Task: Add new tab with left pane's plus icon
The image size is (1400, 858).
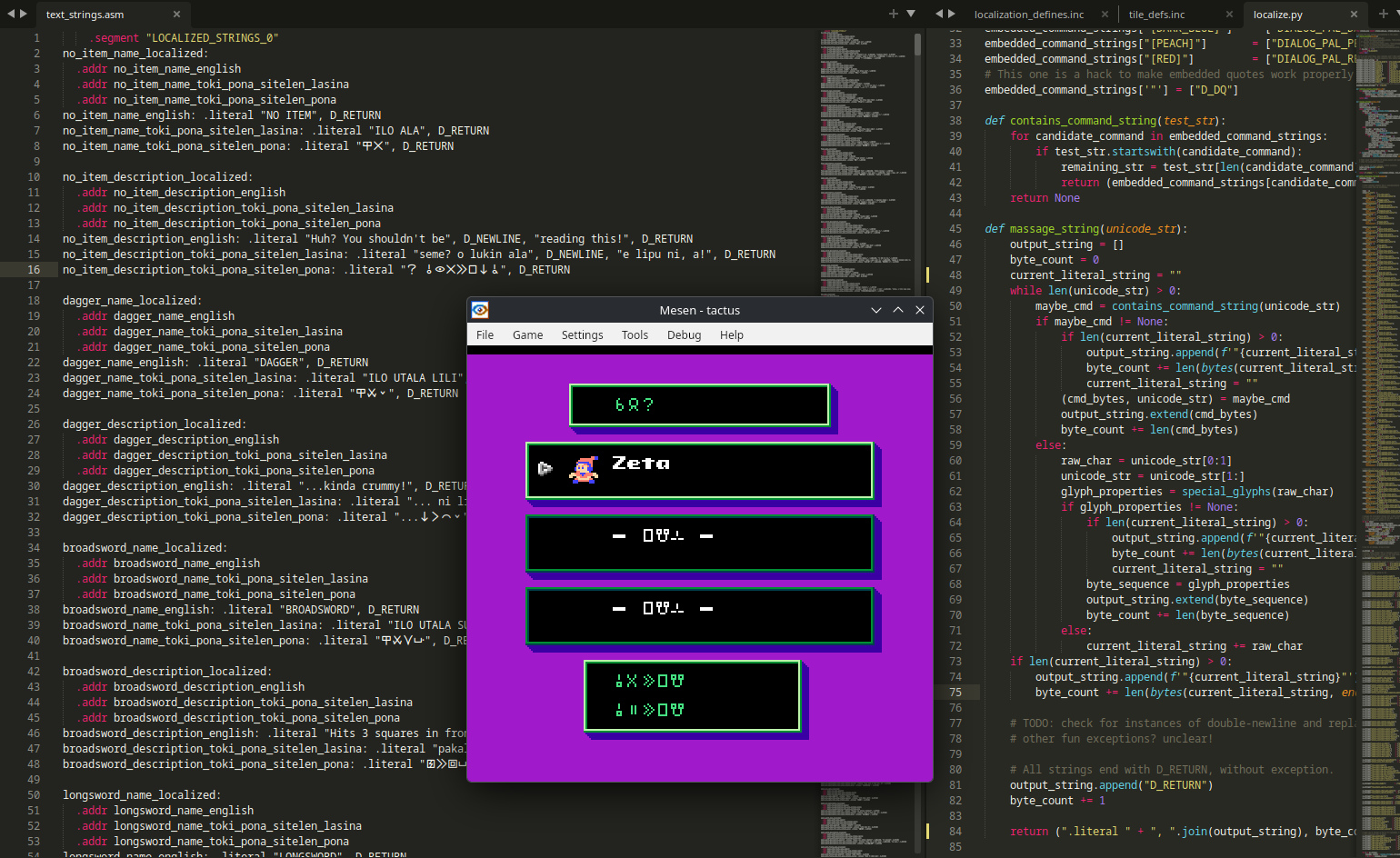Action: (x=893, y=14)
